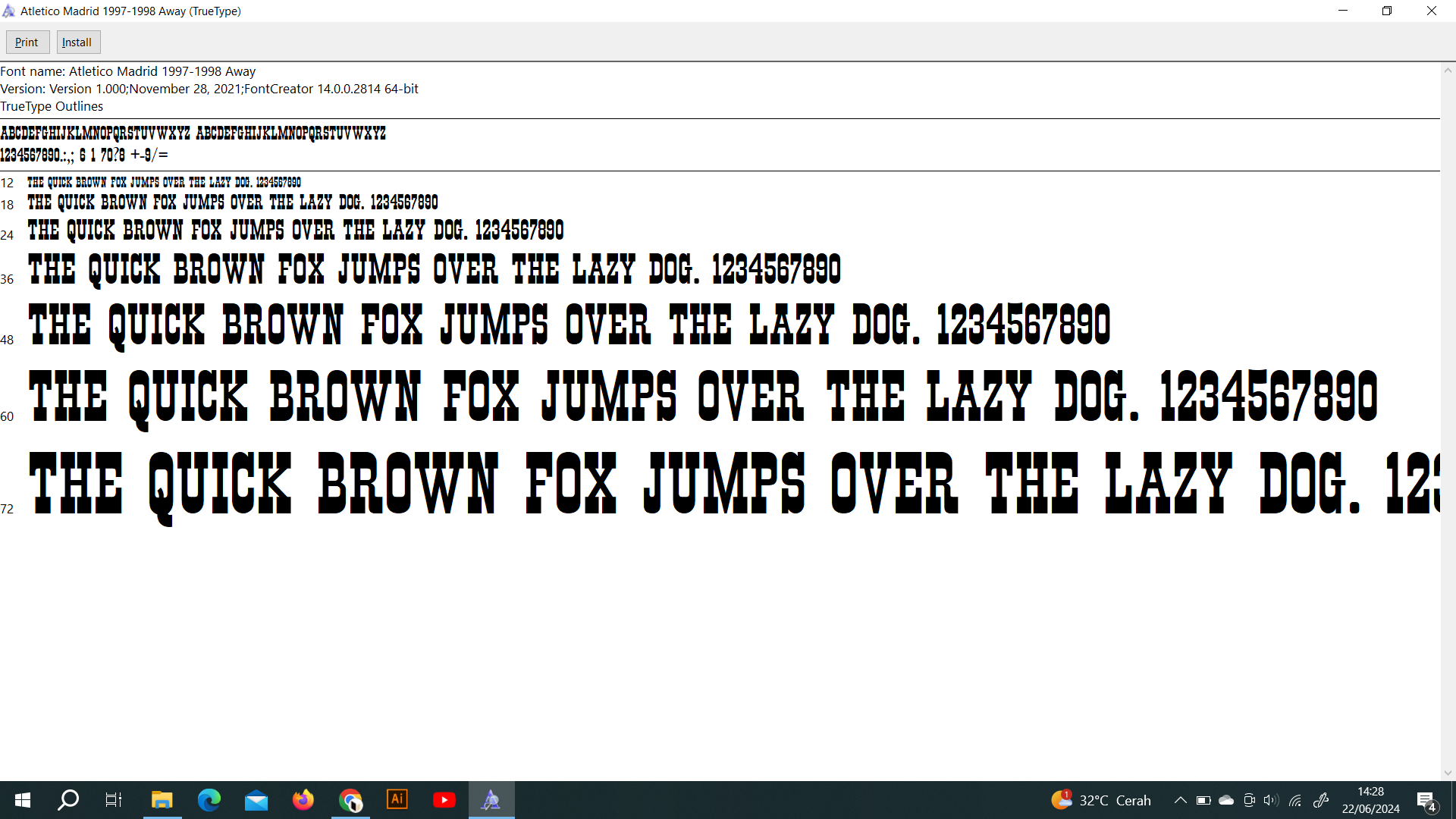Launch Microsoft Edge from the taskbar
This screenshot has height=819, width=1456.
click(x=209, y=800)
